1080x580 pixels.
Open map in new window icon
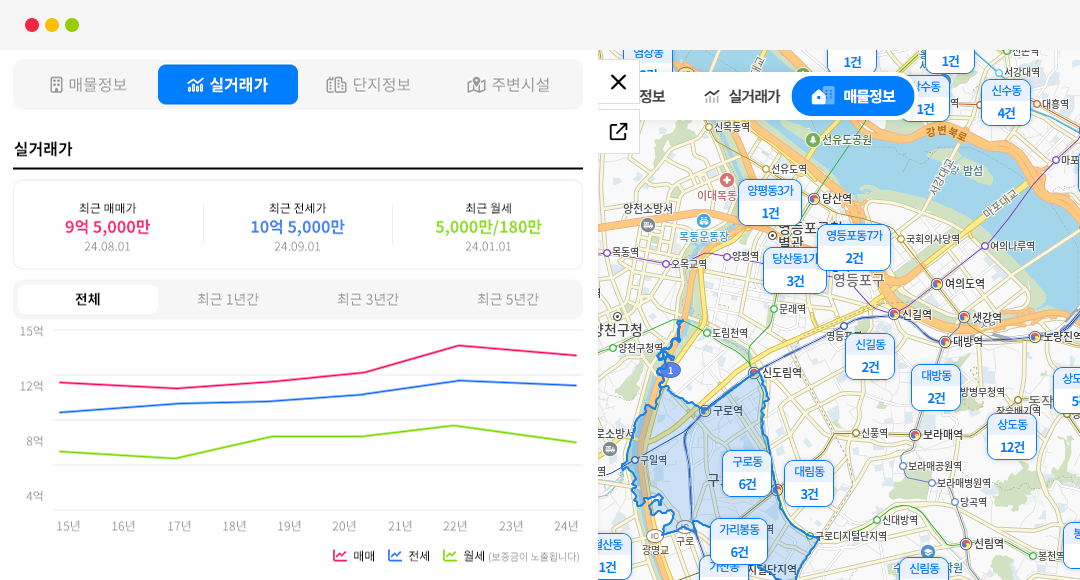click(x=618, y=131)
